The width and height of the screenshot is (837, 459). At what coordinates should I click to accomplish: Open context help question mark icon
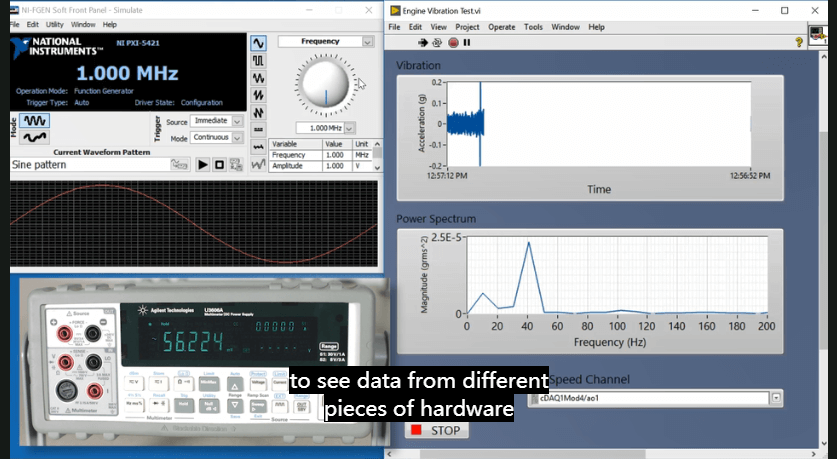799,42
